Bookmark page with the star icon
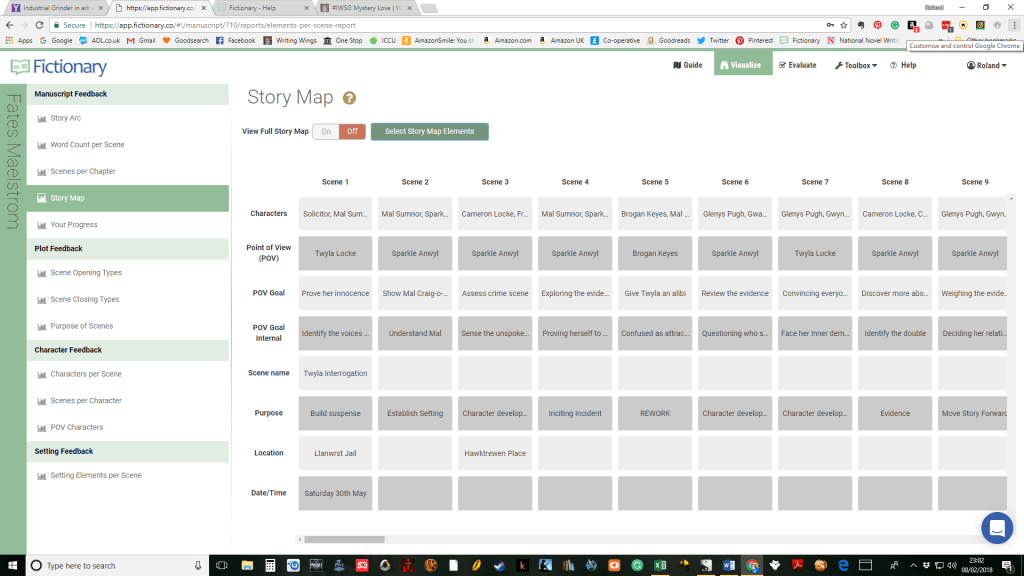This screenshot has height=576, width=1024. point(843,25)
